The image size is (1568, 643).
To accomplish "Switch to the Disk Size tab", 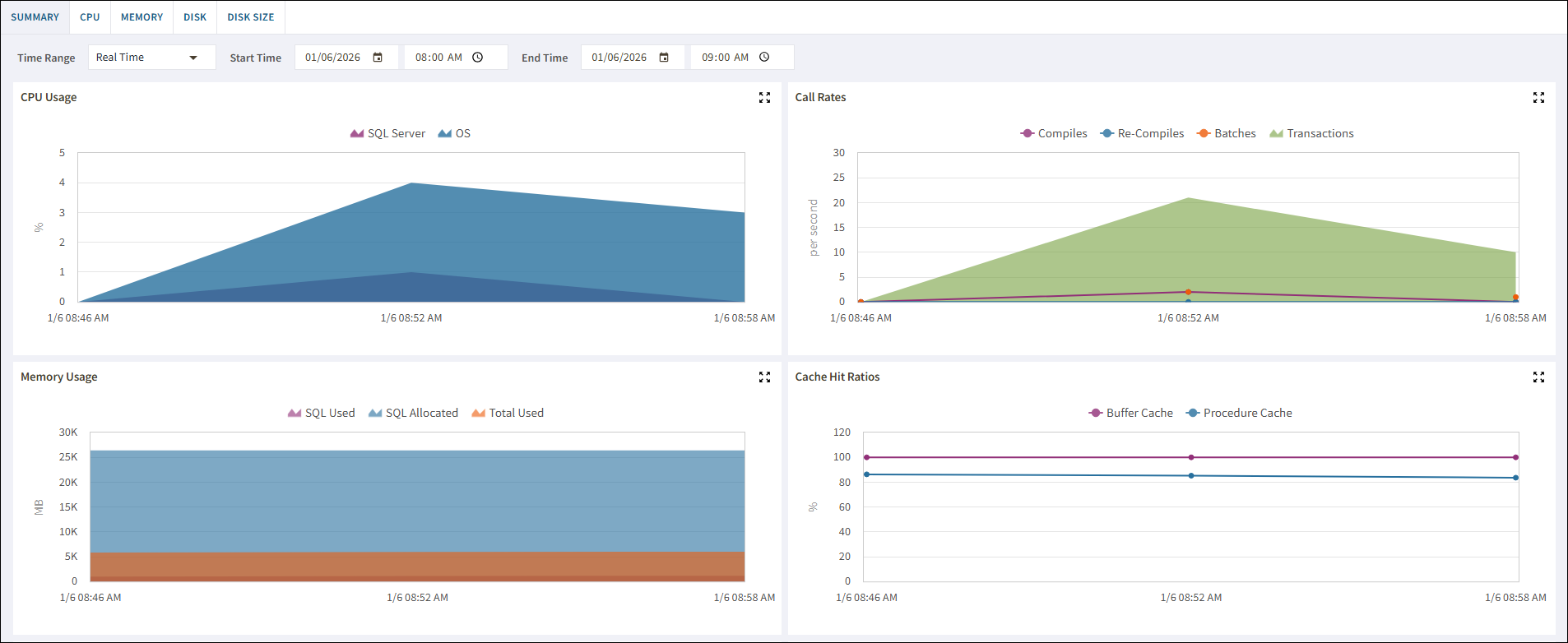I will 251,17.
